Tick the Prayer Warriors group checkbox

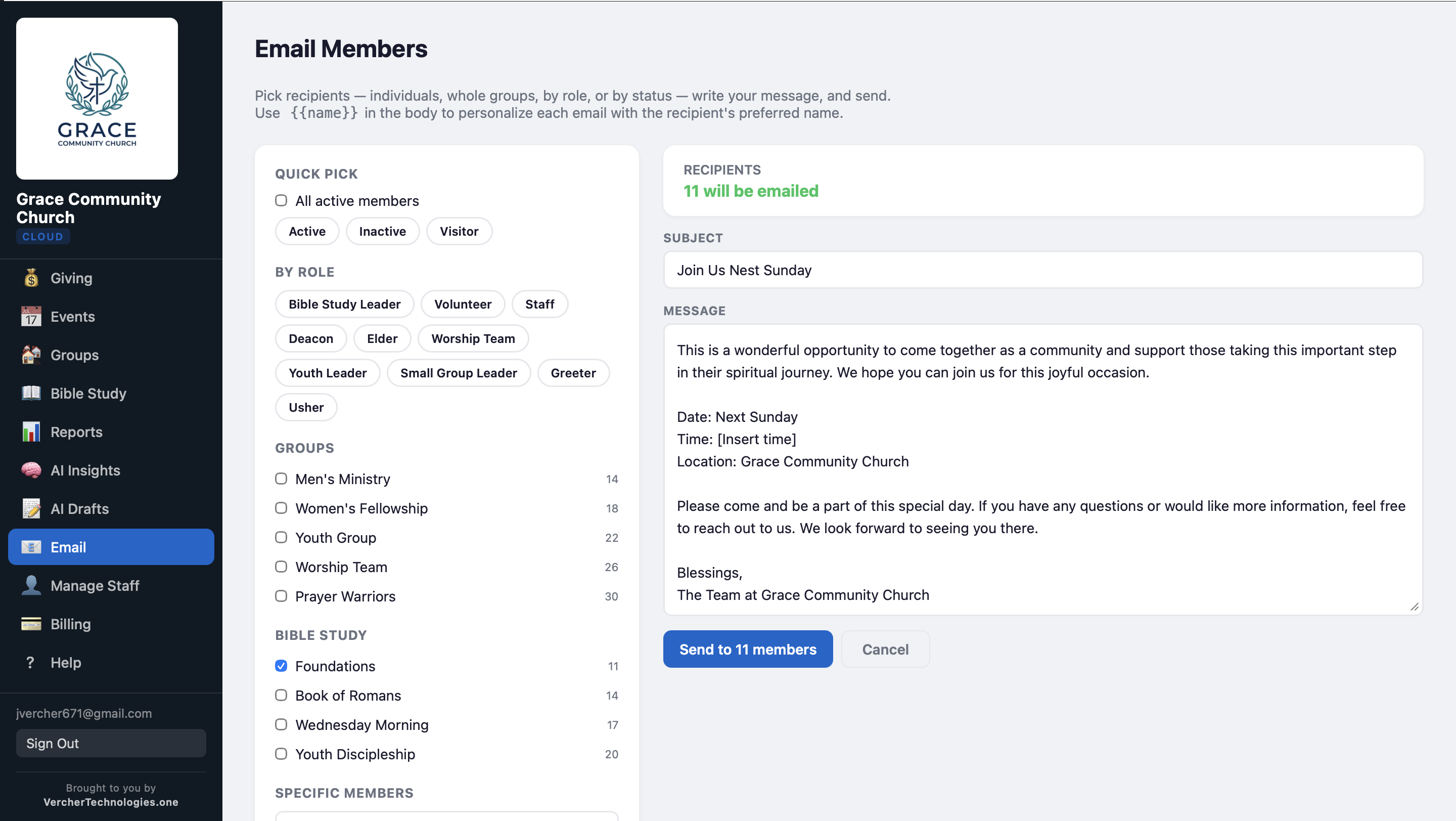point(281,596)
